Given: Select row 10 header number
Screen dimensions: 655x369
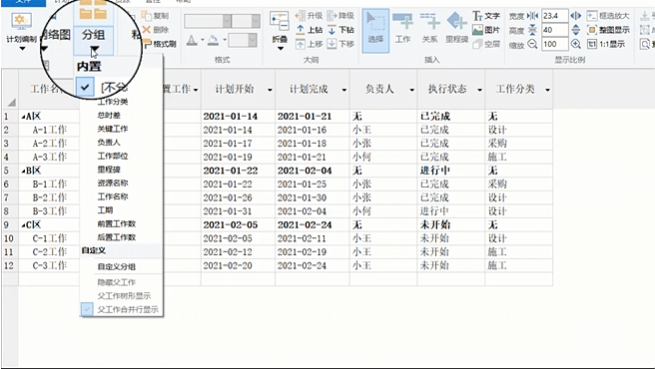Looking at the screenshot, I should click(9, 239).
